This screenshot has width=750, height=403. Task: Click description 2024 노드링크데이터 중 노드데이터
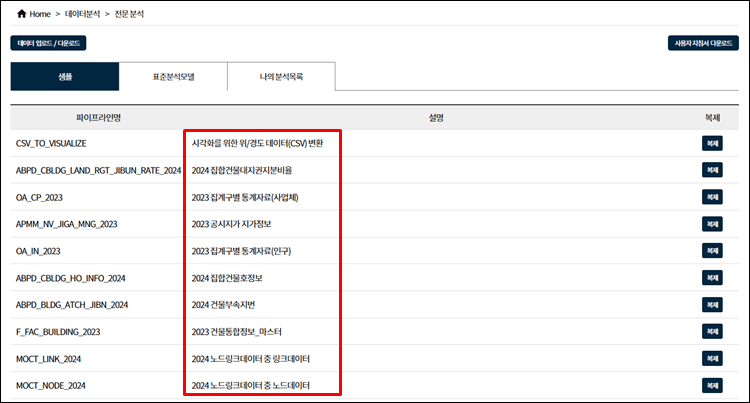[251, 386]
